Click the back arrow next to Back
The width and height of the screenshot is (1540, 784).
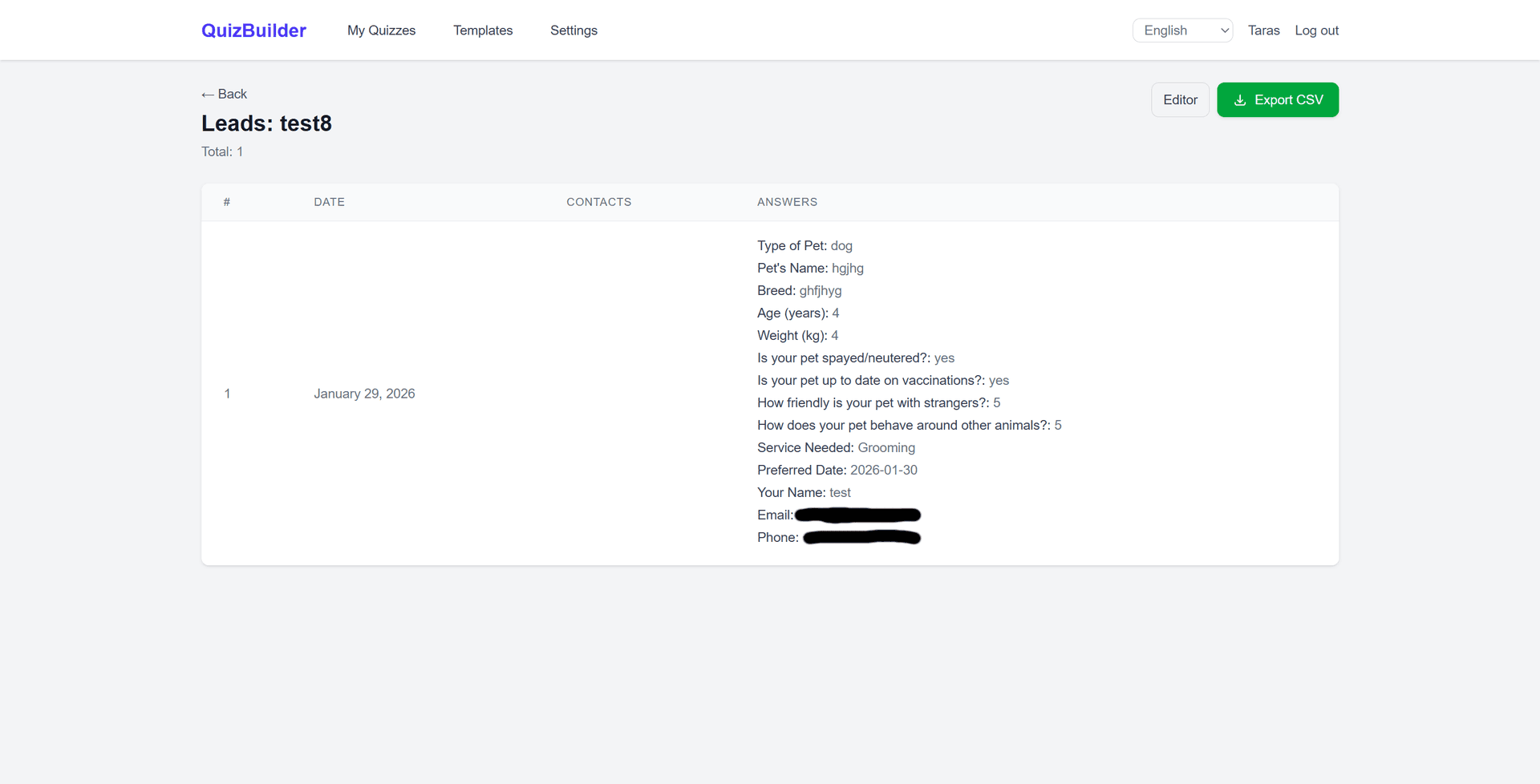[208, 94]
